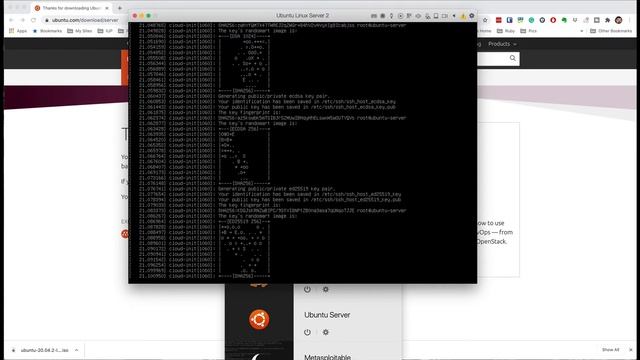640x360 pixels.
Task: Click the search magnifier on Ubuntu site
Action: coord(513,58)
